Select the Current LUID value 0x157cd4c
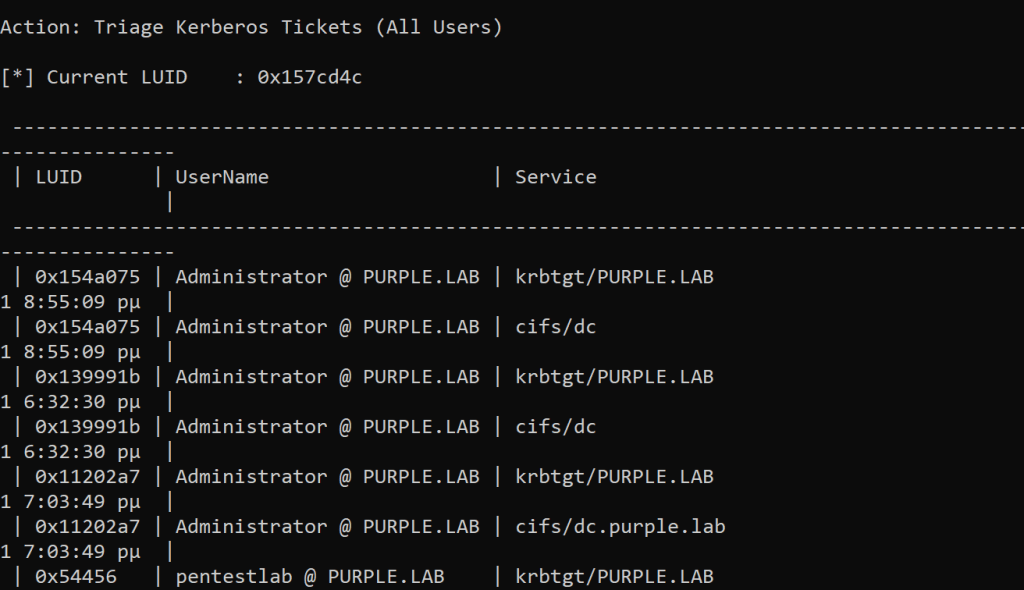 (309, 77)
